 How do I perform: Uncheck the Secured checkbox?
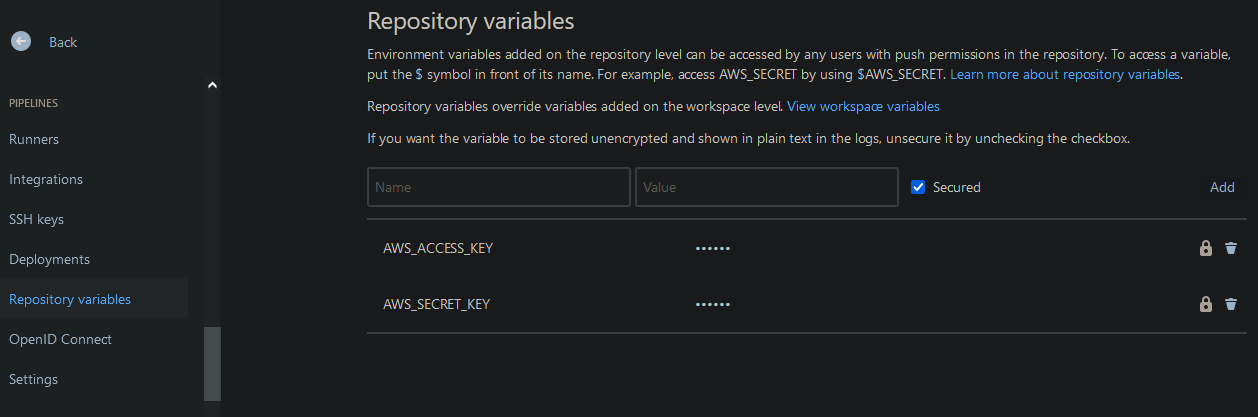[919, 187]
